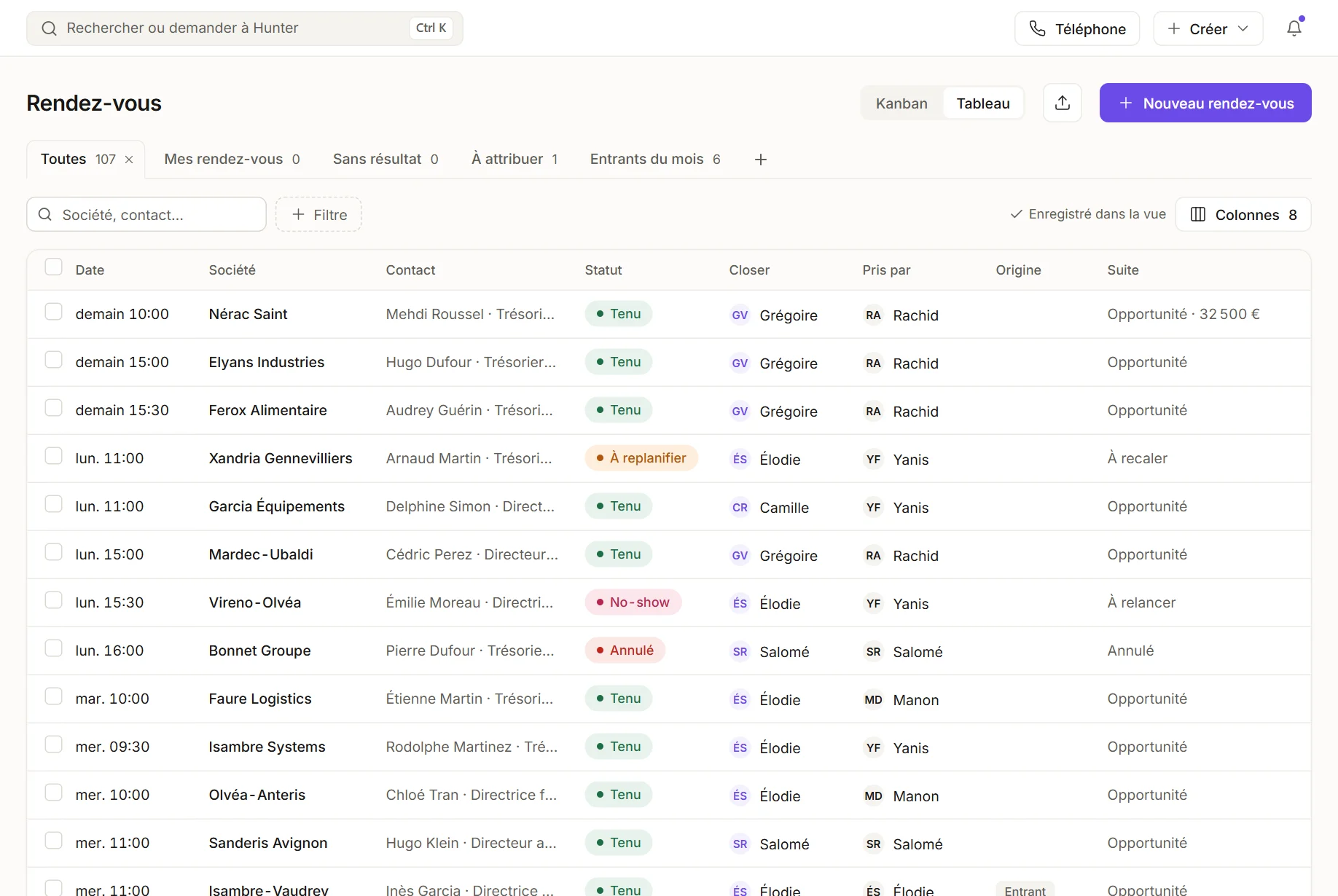Open the Isambre Systems company name
This screenshot has width=1338, height=896.
click(x=267, y=747)
